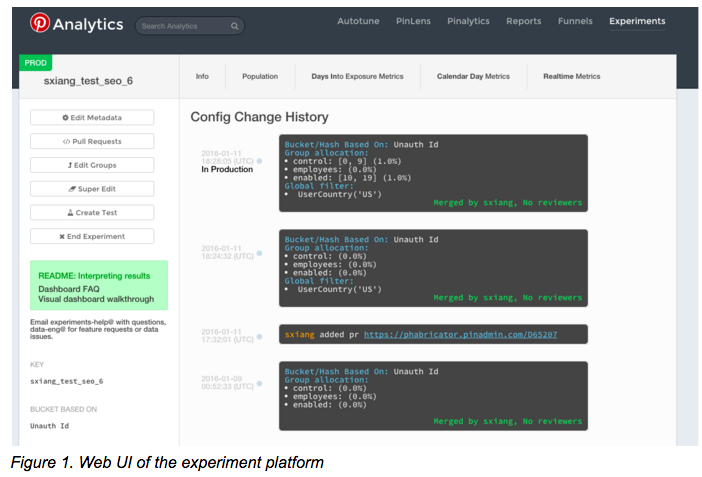
Task: Click the sxiang_test_seo_6 key value
Action: click(67, 381)
